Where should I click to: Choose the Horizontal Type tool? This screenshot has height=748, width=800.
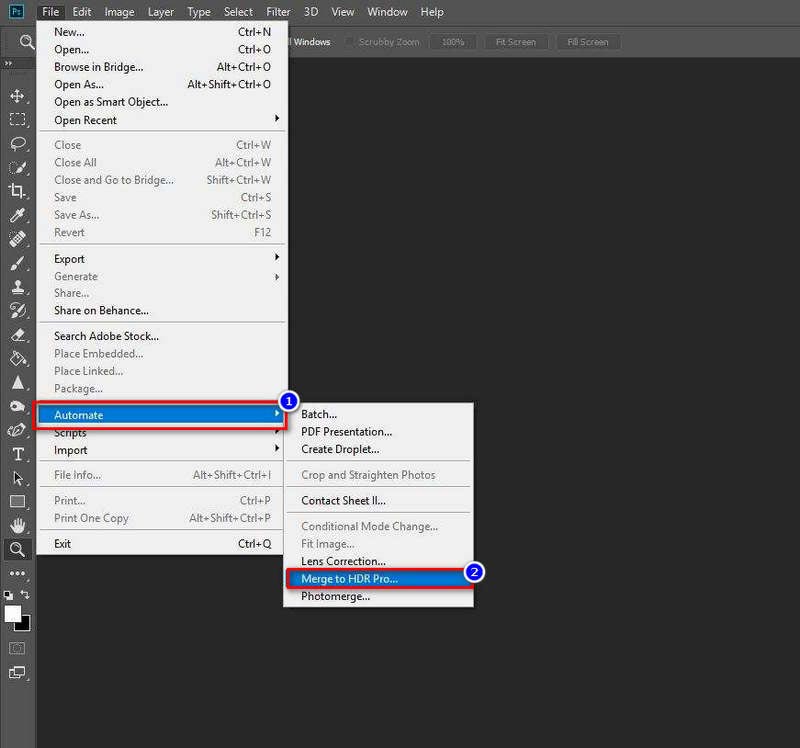point(17,454)
